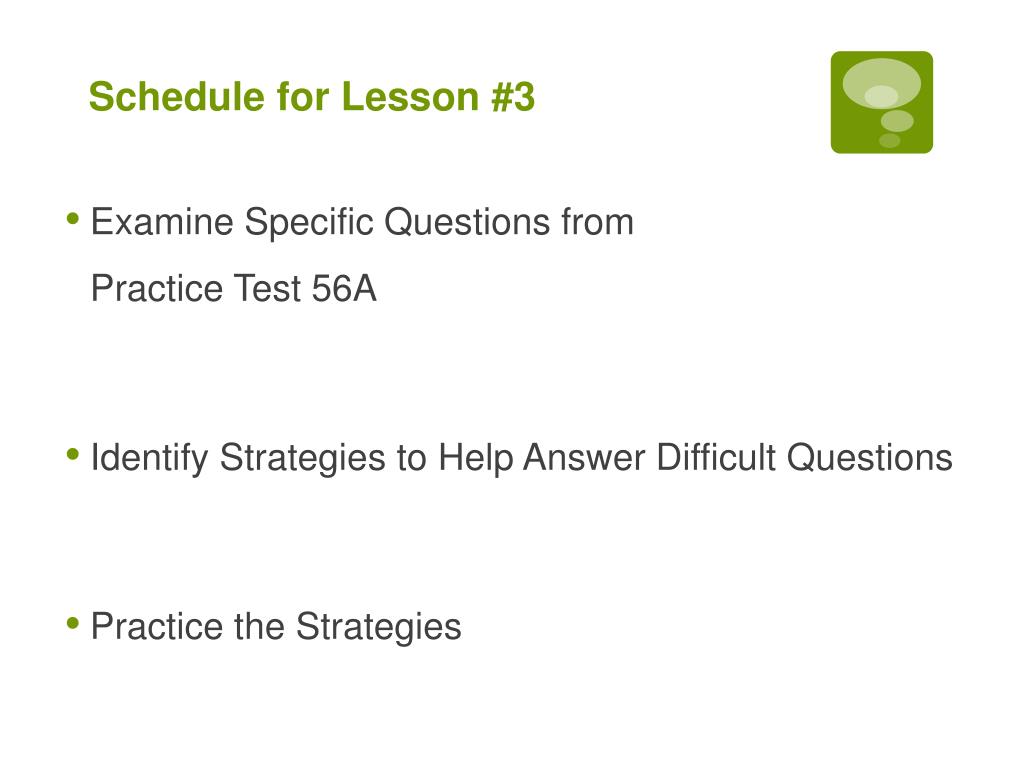Viewport: 1024px width, 768px height.
Task: Click the Practice Test 56A line
Action: tap(234, 289)
